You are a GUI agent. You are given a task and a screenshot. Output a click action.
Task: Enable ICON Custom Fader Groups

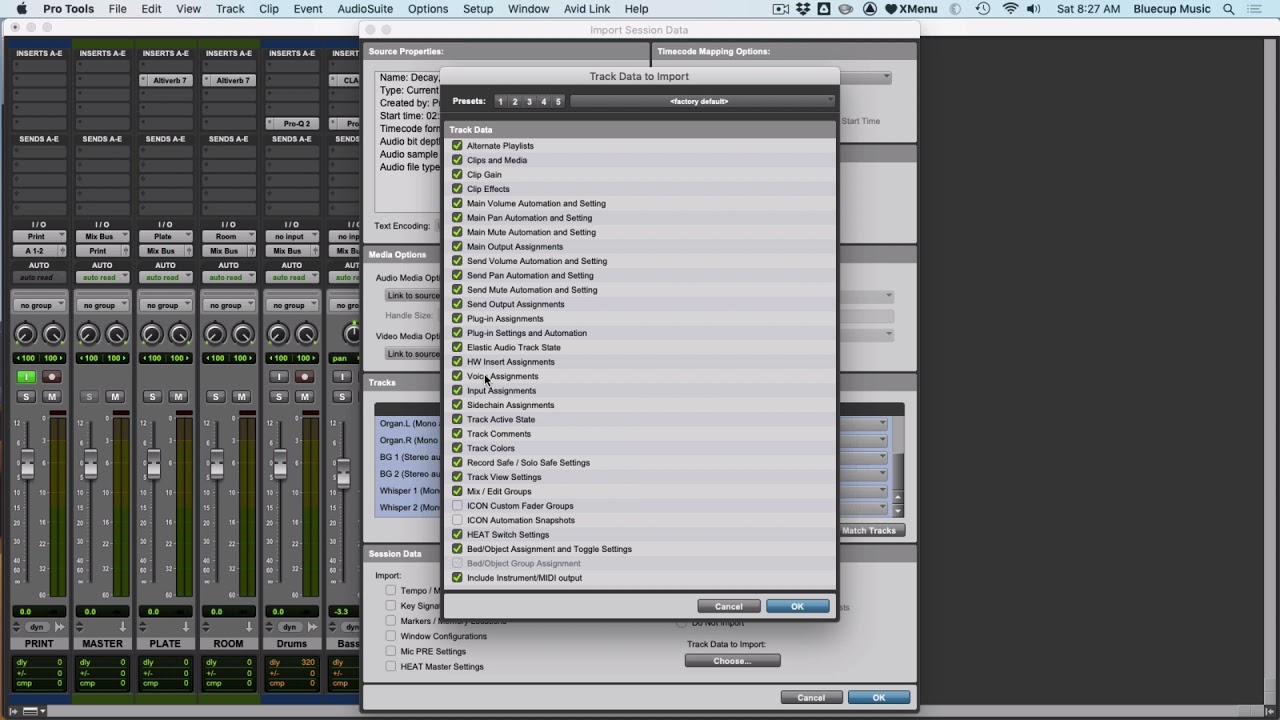[x=457, y=506]
